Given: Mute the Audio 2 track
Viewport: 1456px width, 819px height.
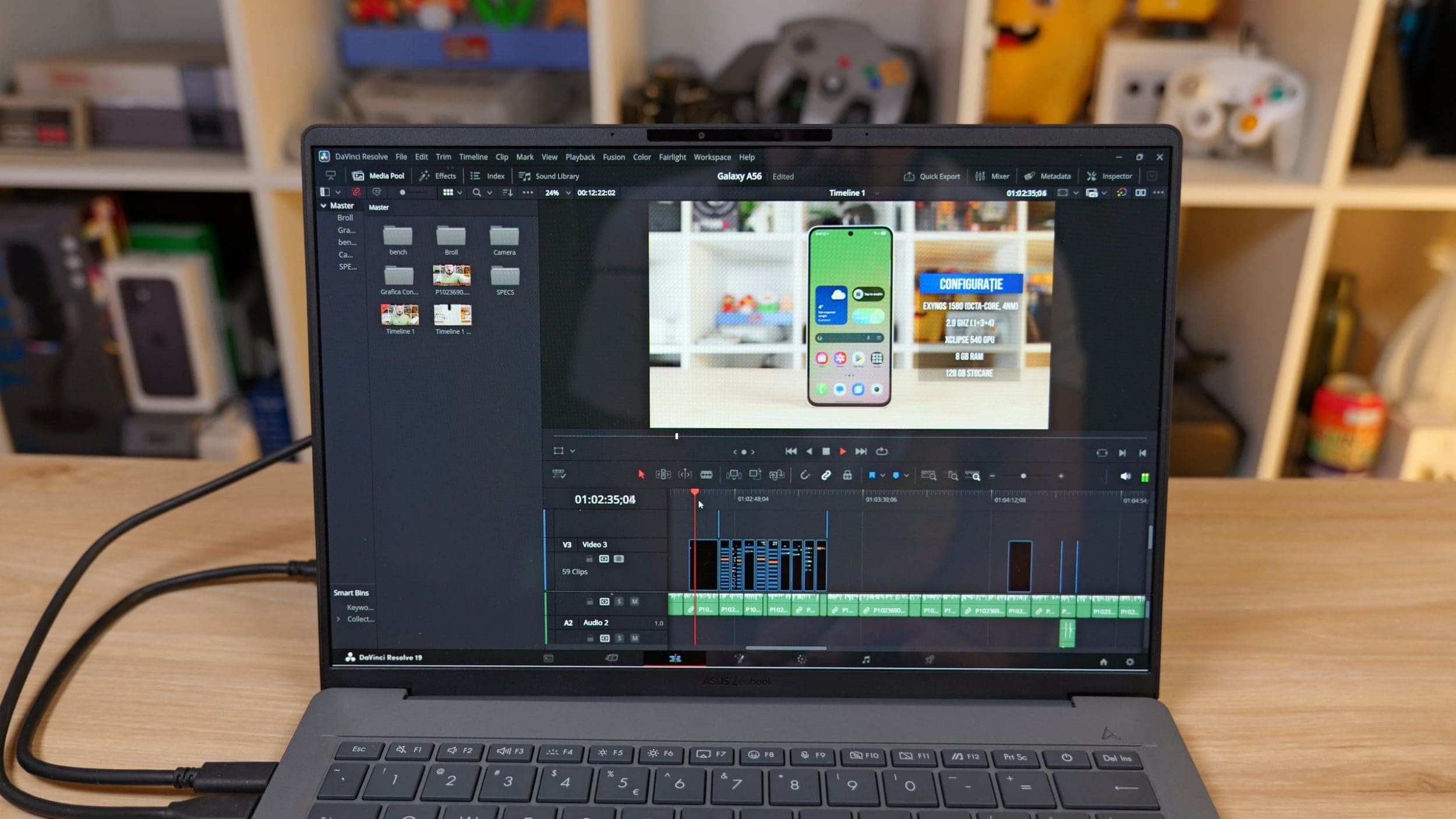Looking at the screenshot, I should (x=635, y=638).
